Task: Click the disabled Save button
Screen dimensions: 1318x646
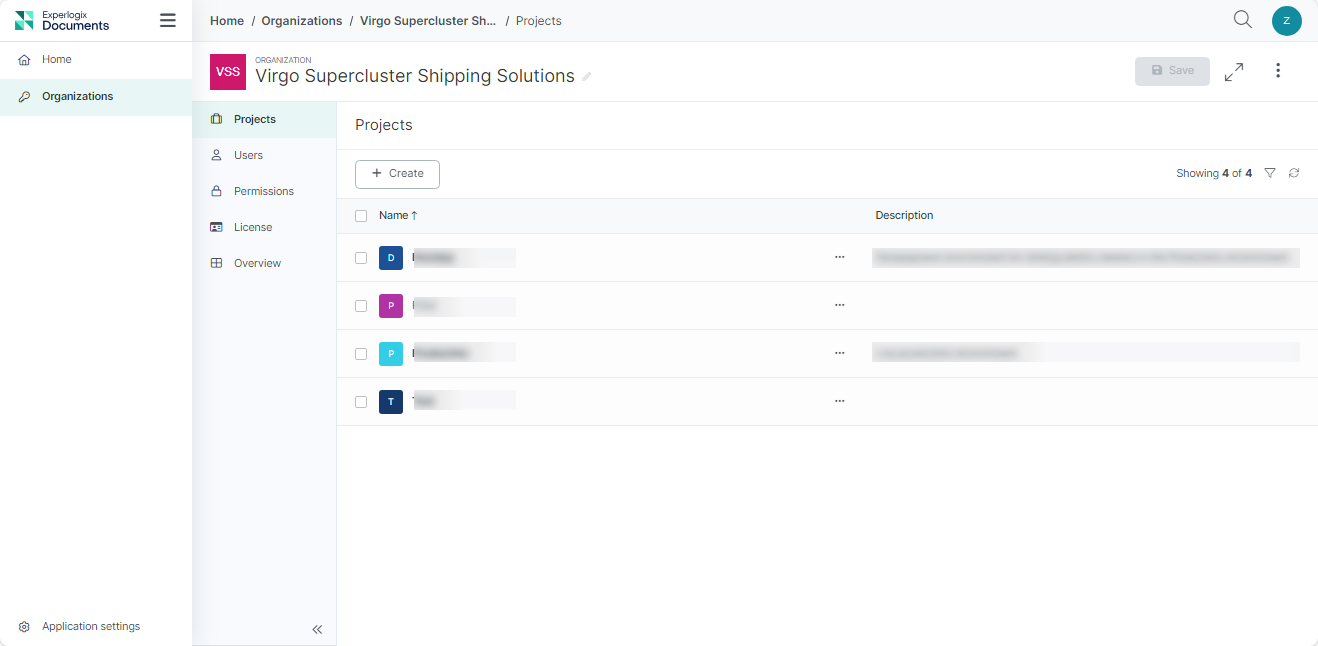Action: (x=1172, y=71)
